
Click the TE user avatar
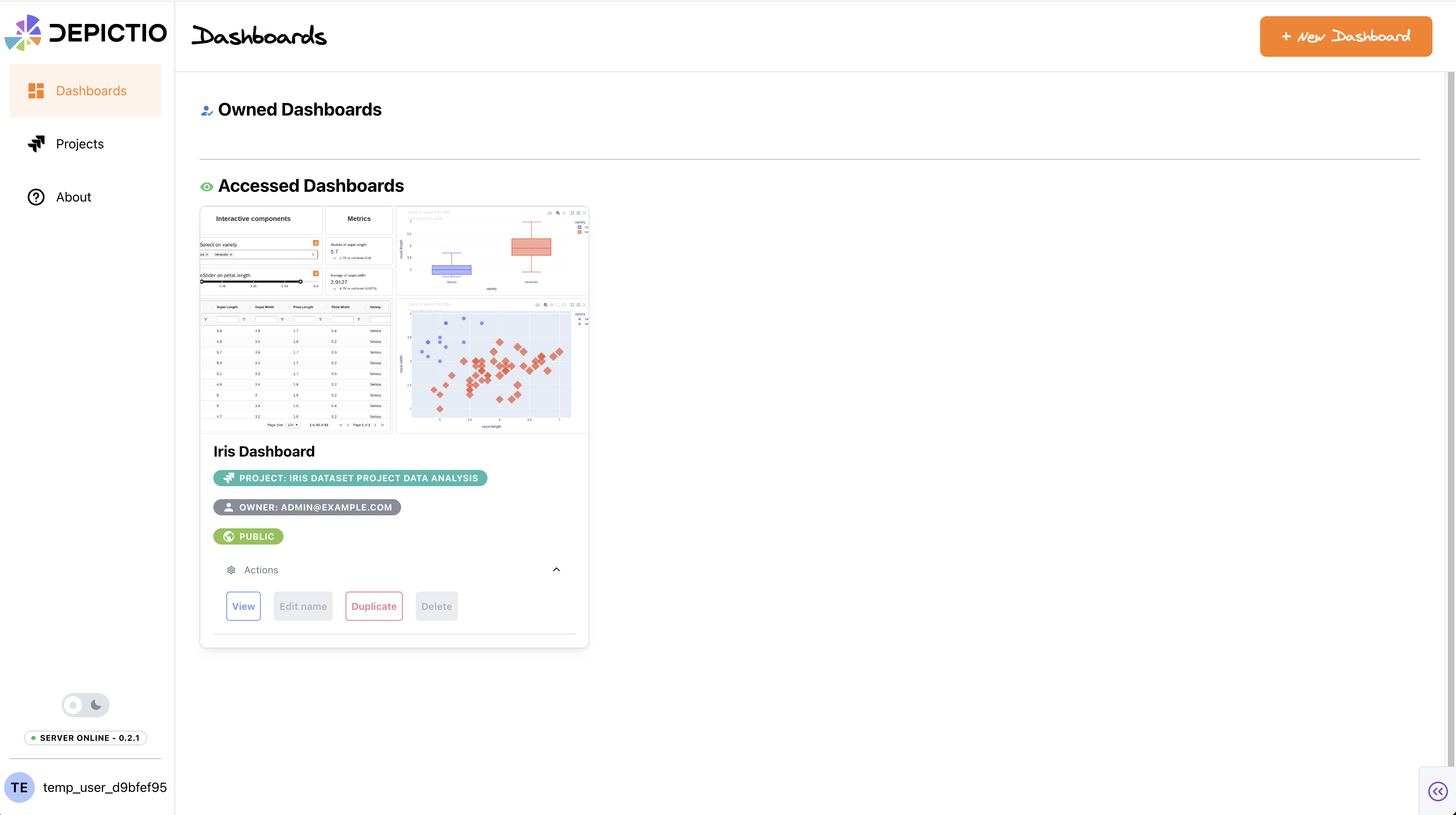[x=19, y=787]
